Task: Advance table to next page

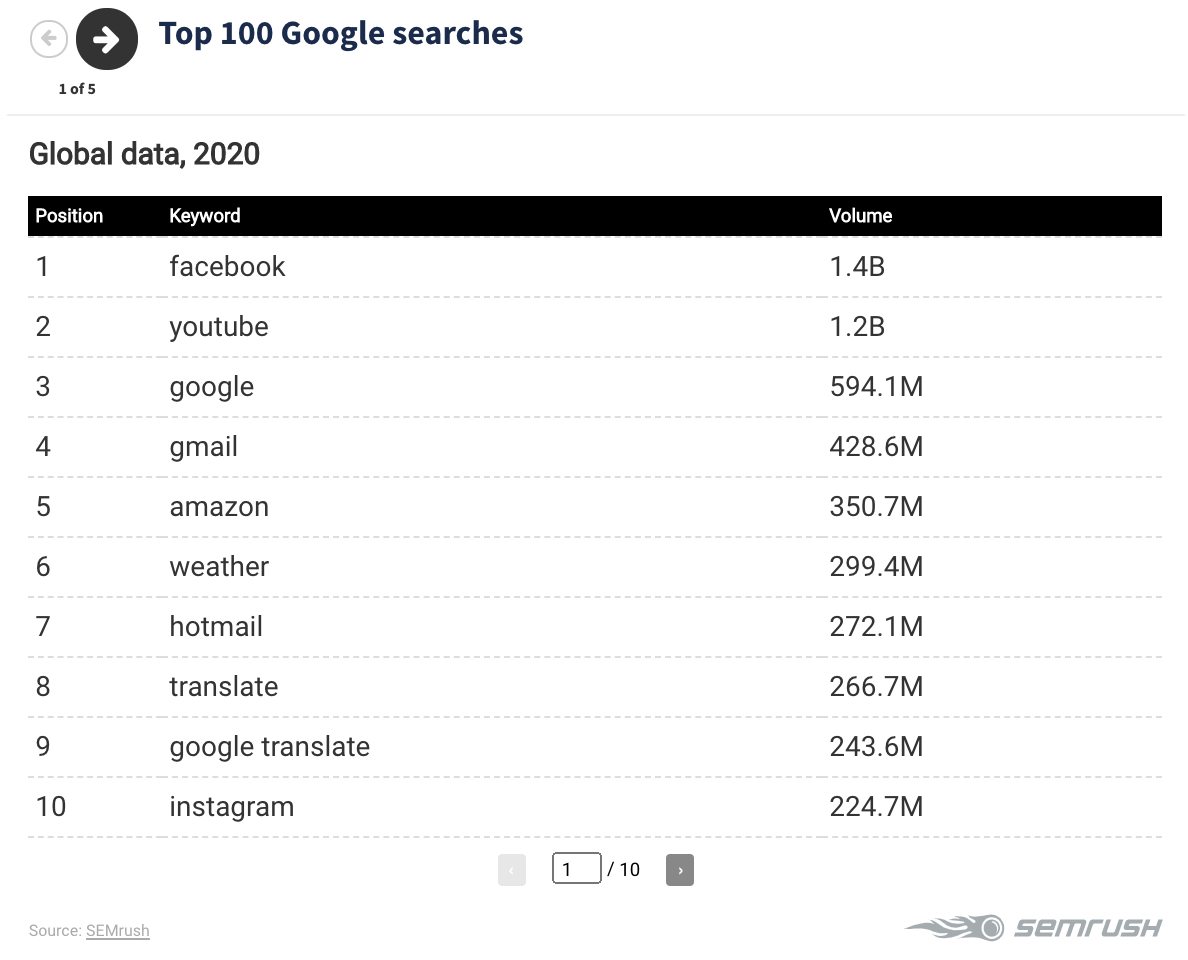Action: (680, 870)
